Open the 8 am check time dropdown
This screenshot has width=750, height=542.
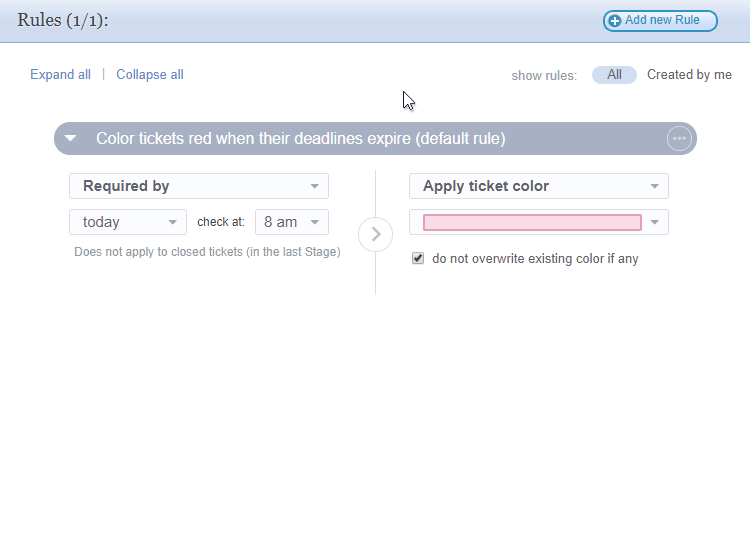[x=291, y=222]
